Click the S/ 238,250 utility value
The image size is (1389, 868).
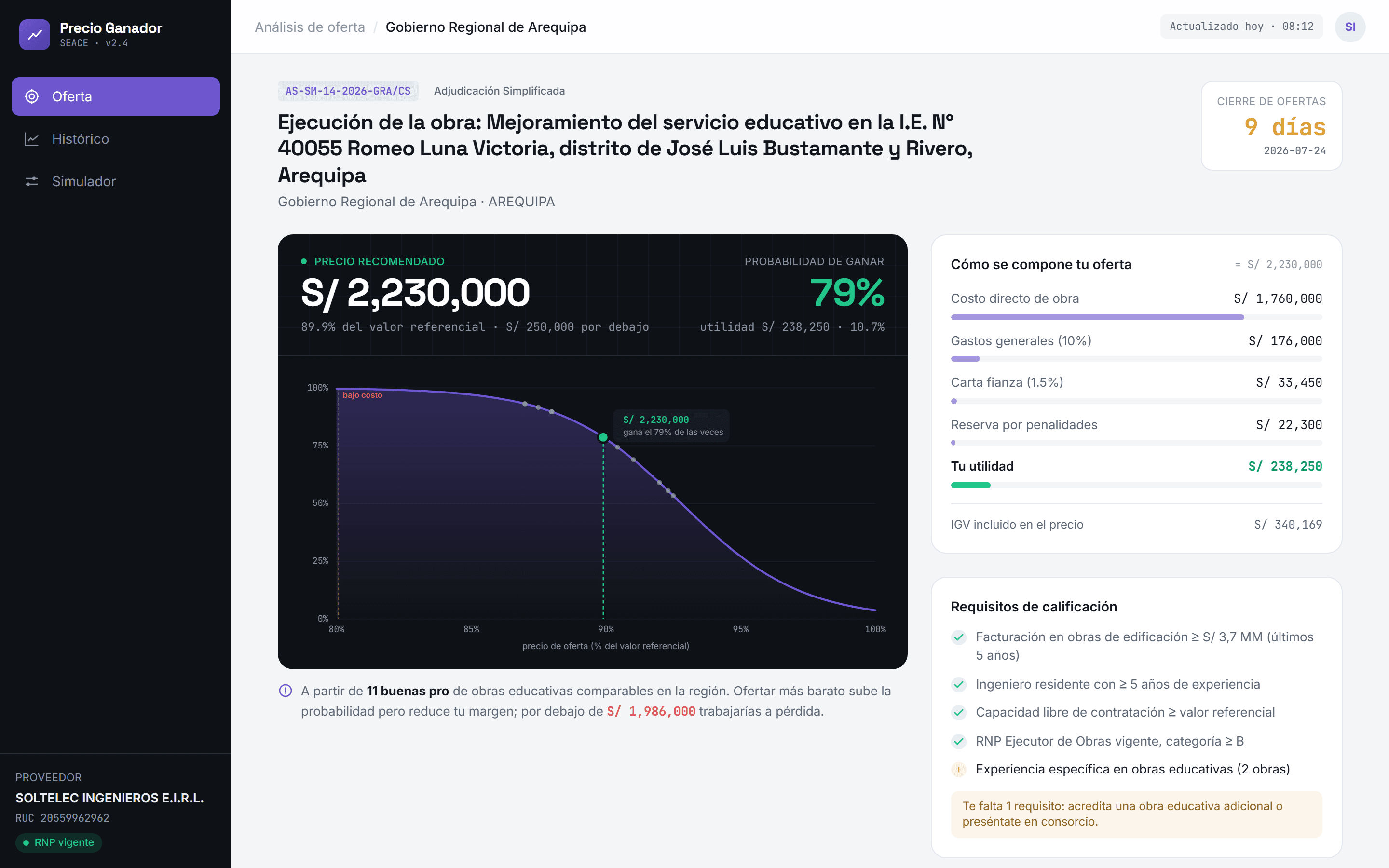click(x=1285, y=466)
